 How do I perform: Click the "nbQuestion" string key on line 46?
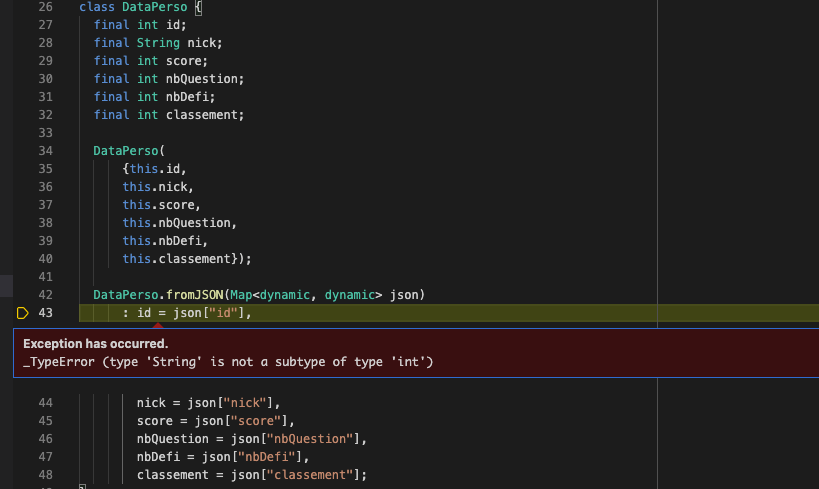pyautogui.click(x=322, y=439)
